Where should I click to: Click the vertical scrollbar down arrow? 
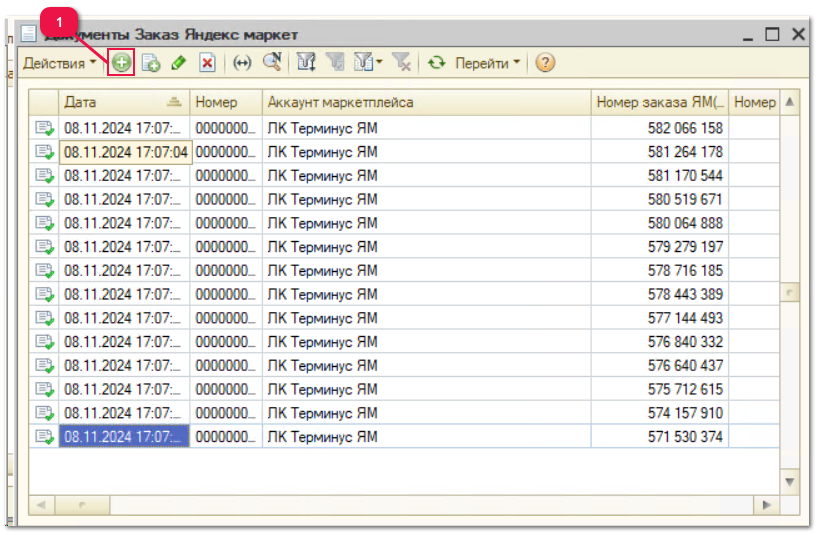[789, 482]
